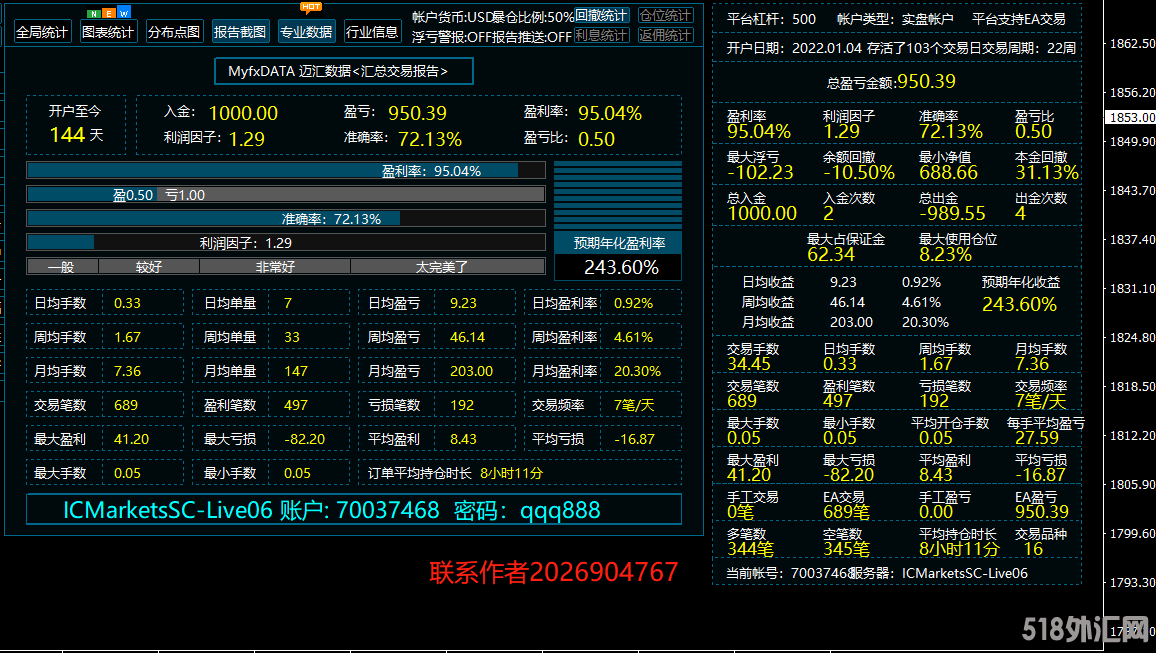Click the 开户至今 144 天 box

click(x=76, y=125)
